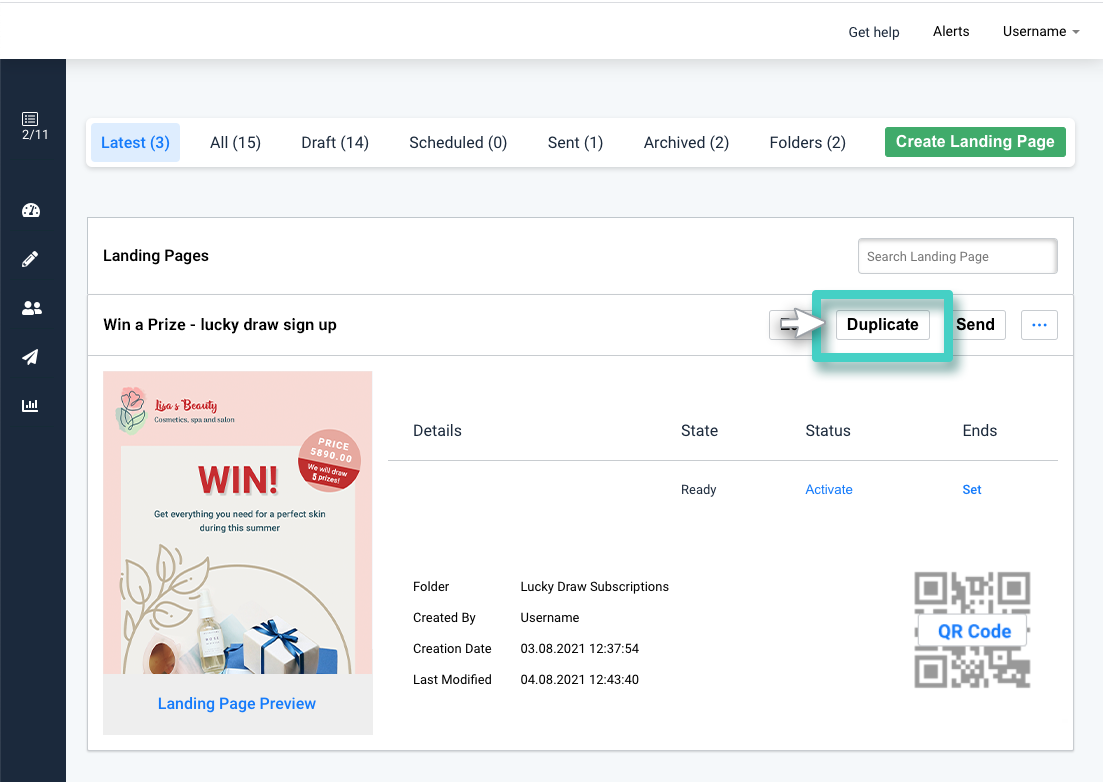Switch to the Sent (1) tab
Image resolution: width=1103 pixels, height=782 pixels.
[x=575, y=143]
